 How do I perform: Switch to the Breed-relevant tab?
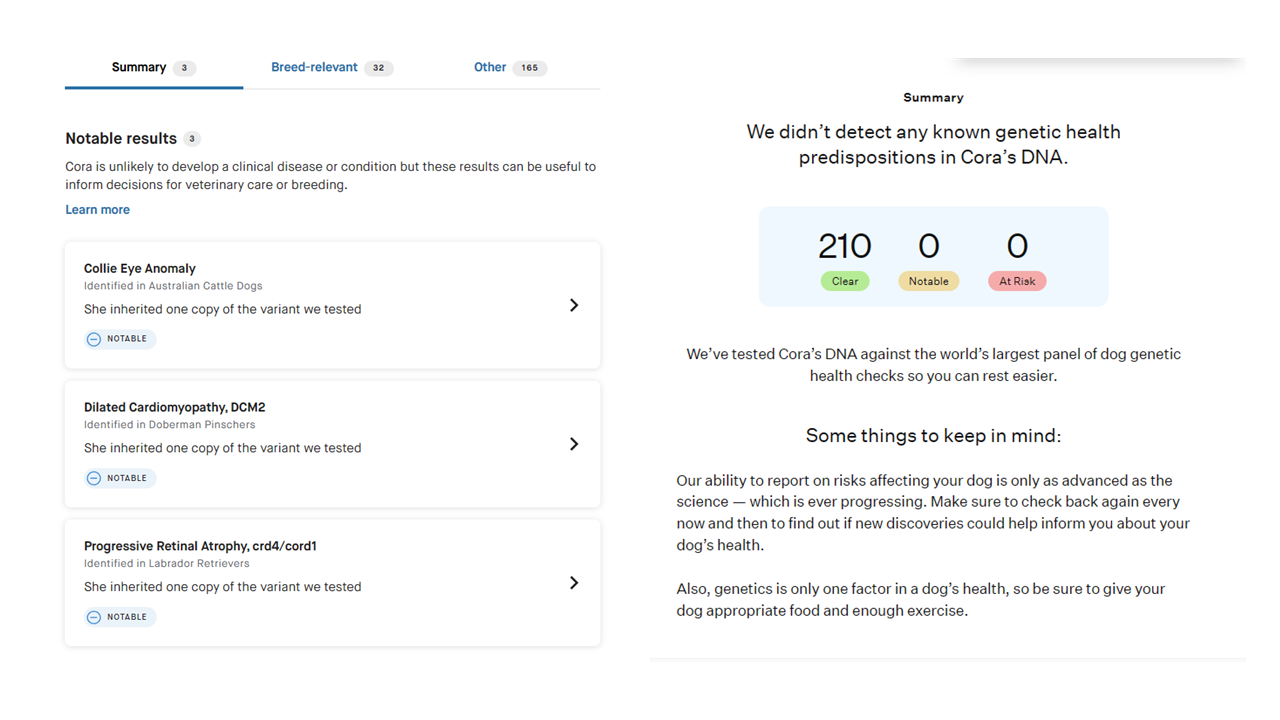pos(316,67)
